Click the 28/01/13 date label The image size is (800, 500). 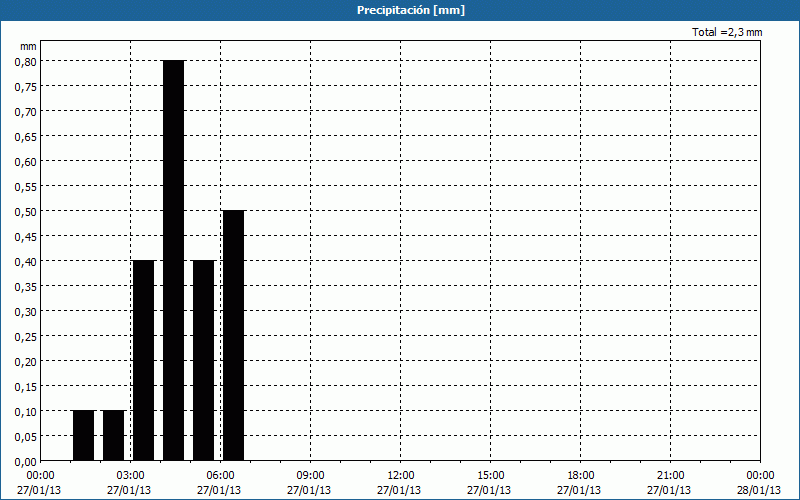759,490
